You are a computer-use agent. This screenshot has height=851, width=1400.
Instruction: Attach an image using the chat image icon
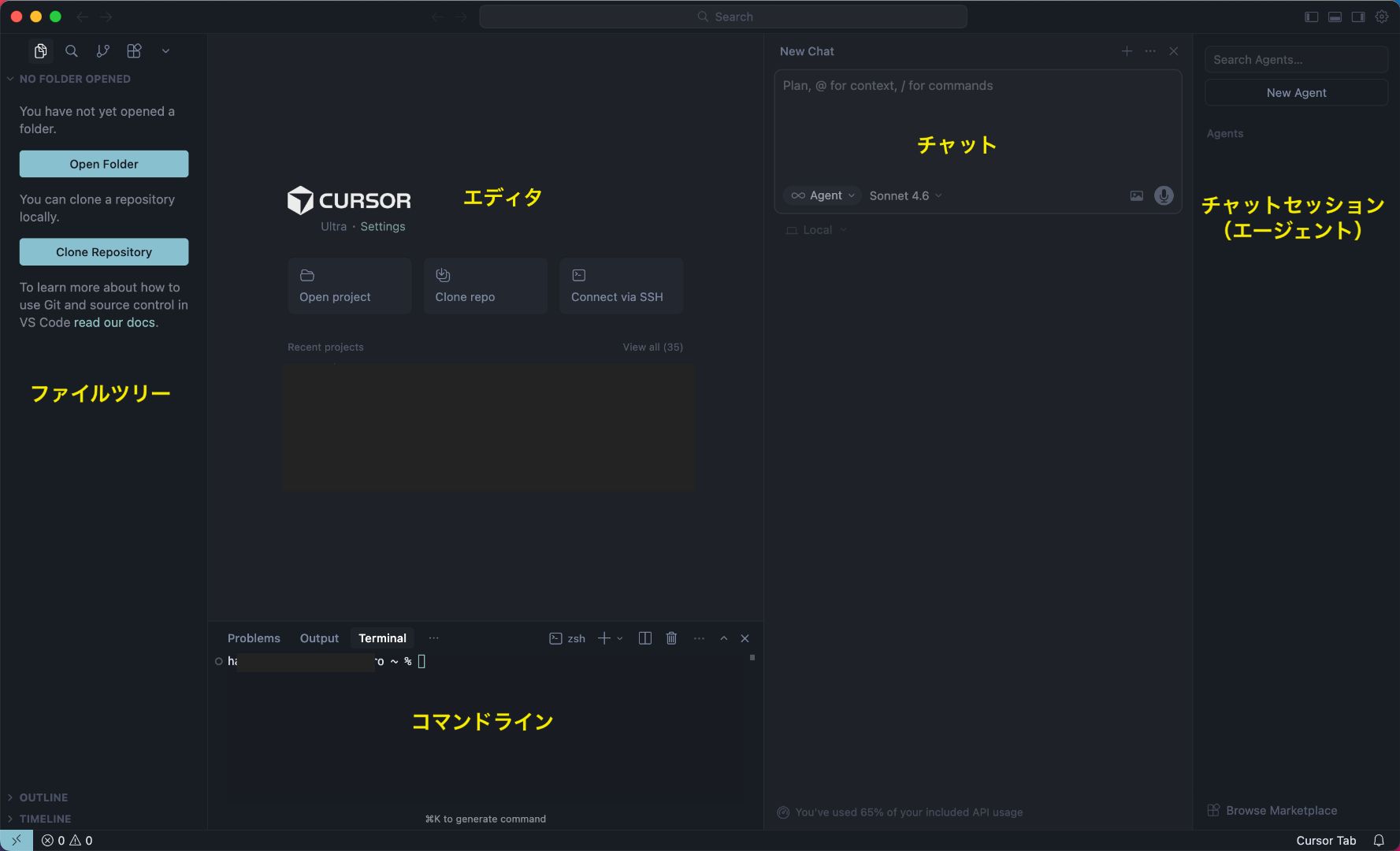1136,195
